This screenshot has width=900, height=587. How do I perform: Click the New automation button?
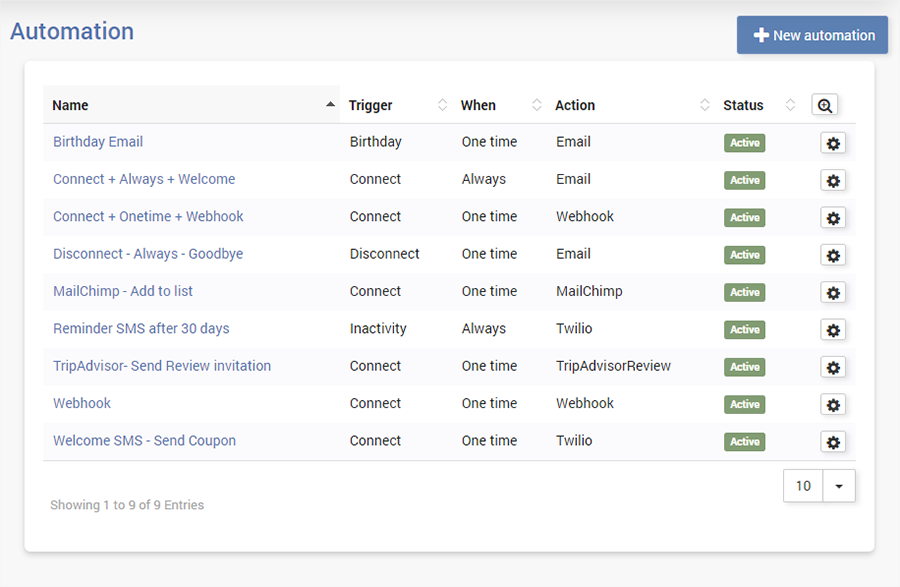tap(812, 35)
